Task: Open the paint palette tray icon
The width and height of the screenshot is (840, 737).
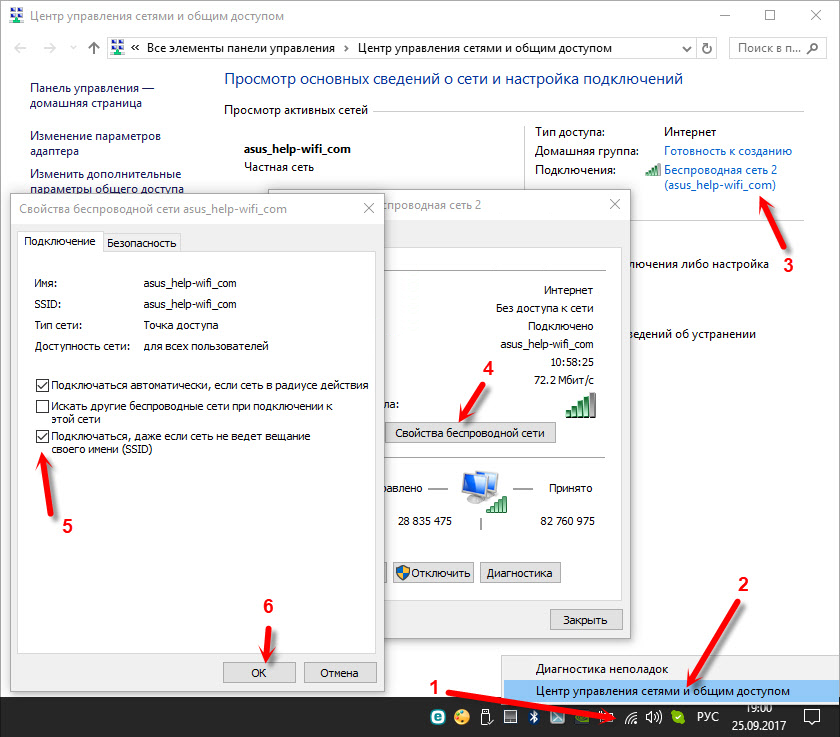Action: 462,717
